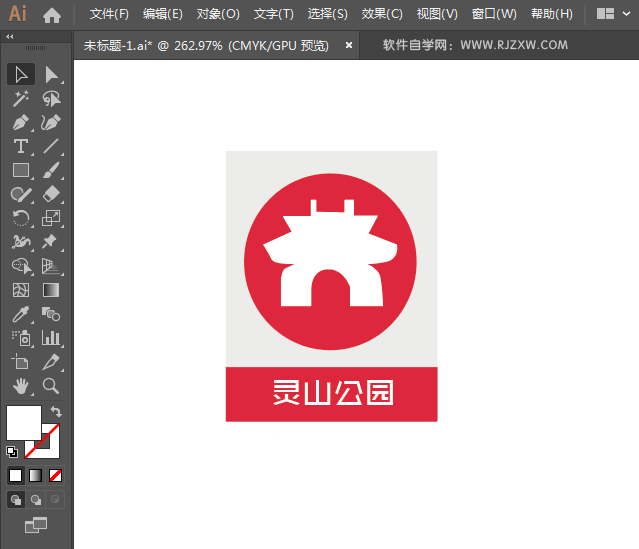Open the 文件(F) menu
639x549 pixels.
(109, 14)
